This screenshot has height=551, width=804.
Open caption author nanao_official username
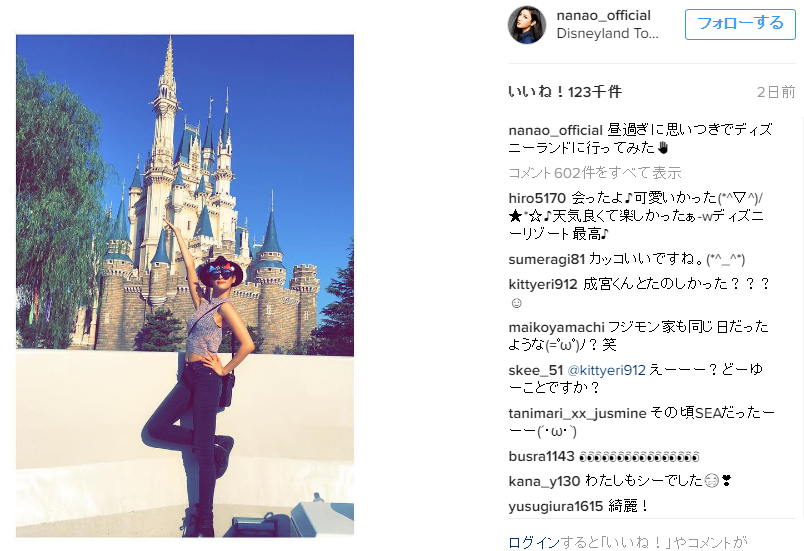pyautogui.click(x=555, y=130)
